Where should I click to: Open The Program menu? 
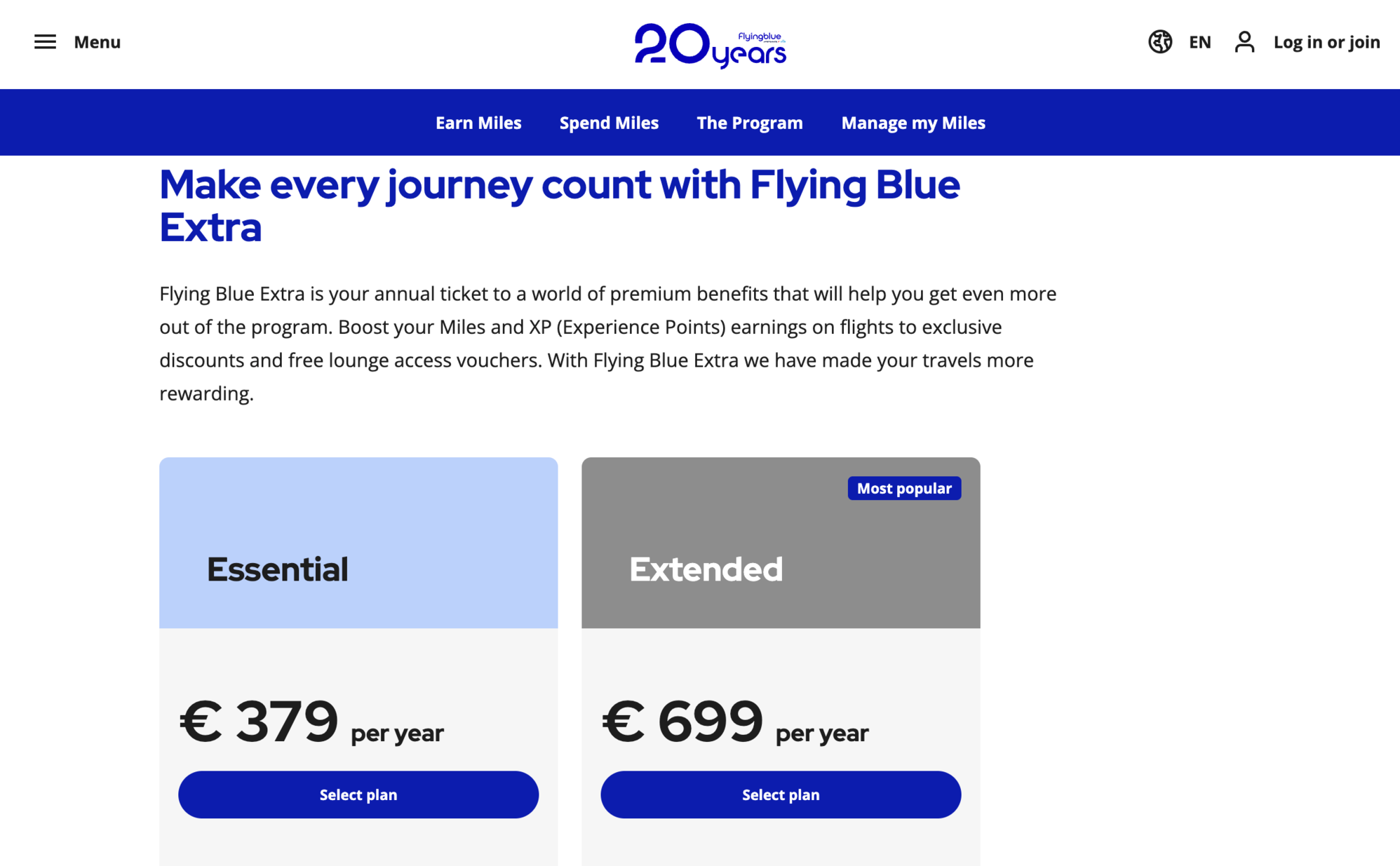749,123
